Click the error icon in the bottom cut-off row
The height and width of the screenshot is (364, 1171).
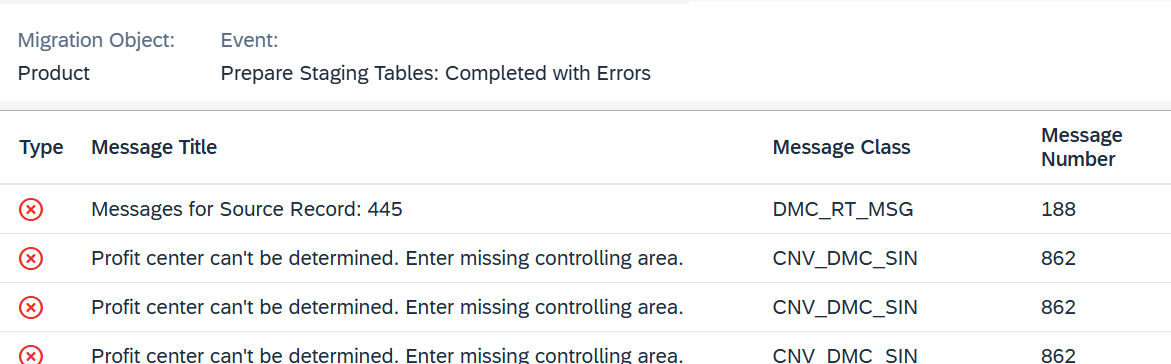[31, 355]
